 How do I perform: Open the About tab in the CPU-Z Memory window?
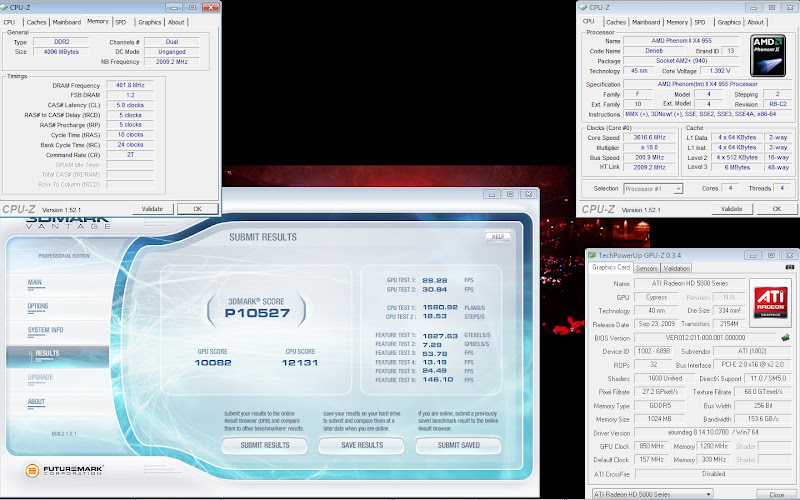(x=176, y=22)
